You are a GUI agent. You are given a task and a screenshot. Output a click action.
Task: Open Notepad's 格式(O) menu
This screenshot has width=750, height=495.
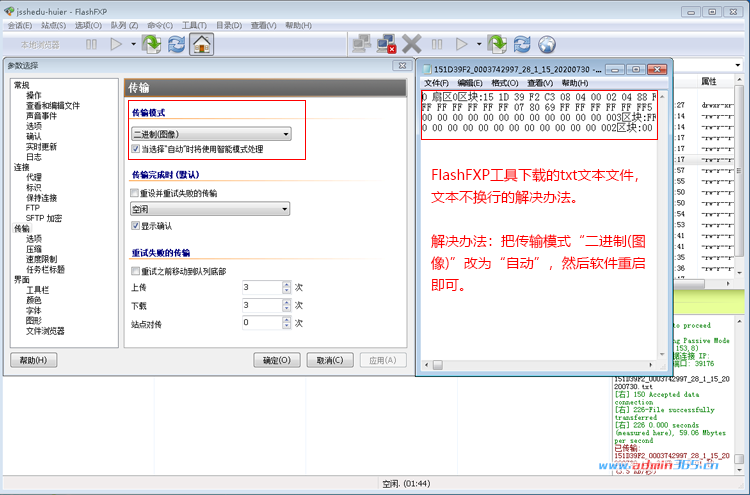[x=505, y=83]
